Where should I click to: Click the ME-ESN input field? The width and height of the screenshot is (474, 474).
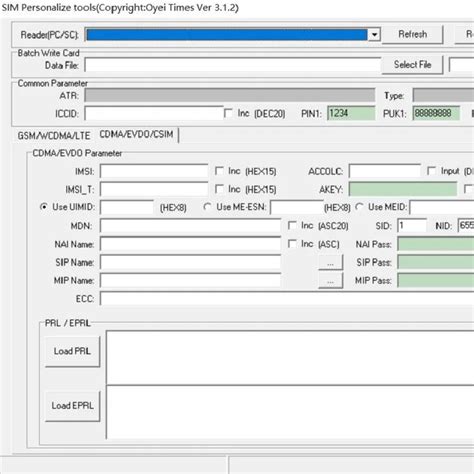pyautogui.click(x=297, y=207)
